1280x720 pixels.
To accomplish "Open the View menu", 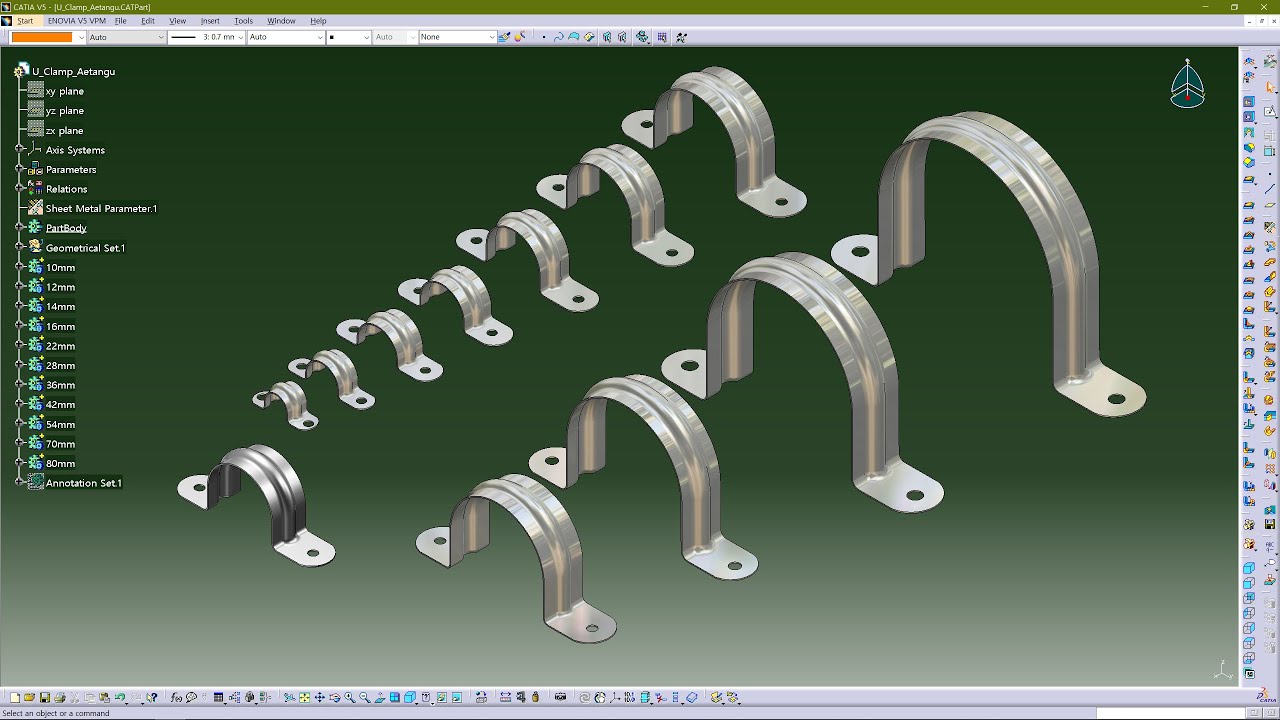I will (177, 21).
